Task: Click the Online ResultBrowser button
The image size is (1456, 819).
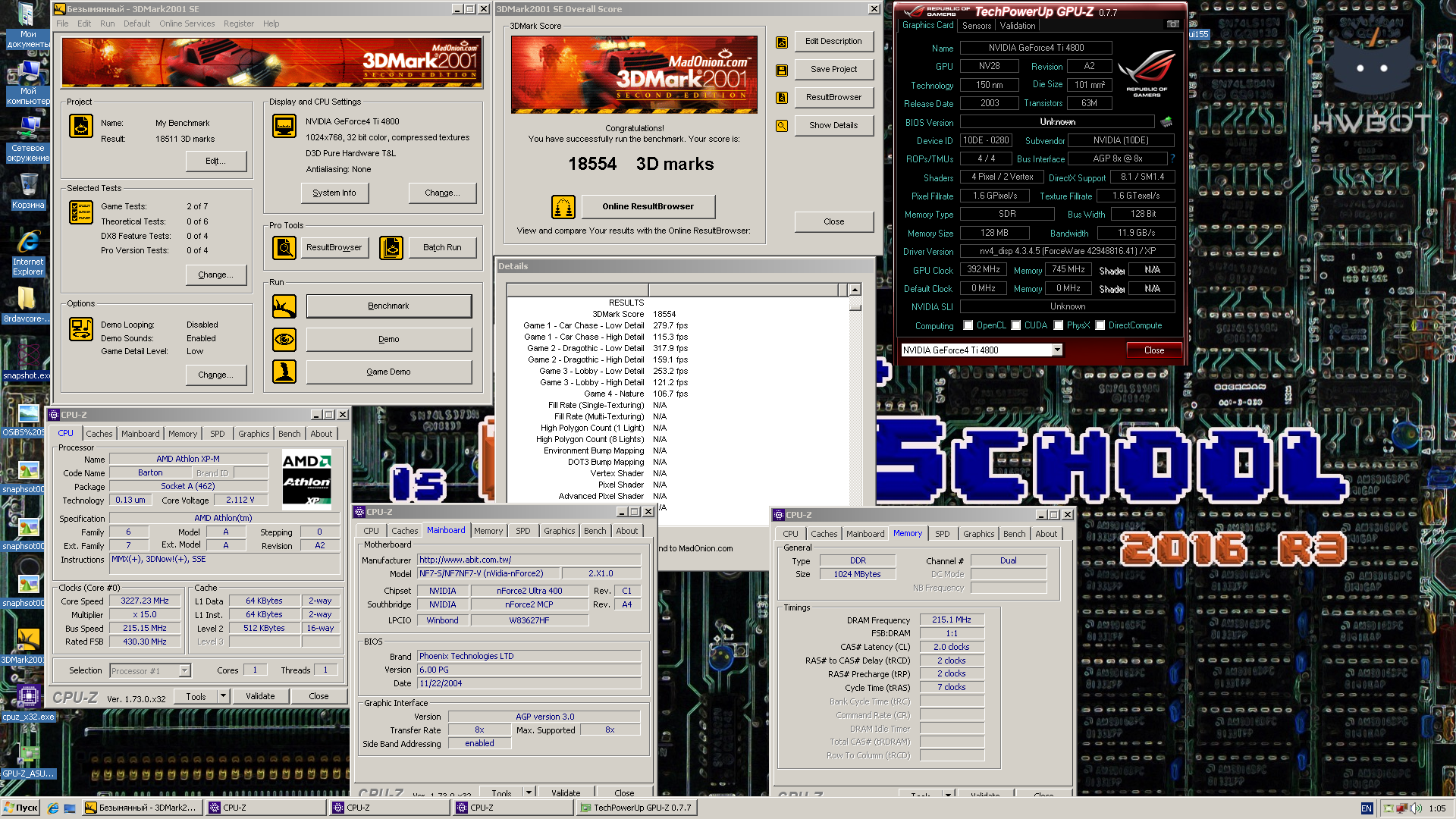Action: coord(648,206)
